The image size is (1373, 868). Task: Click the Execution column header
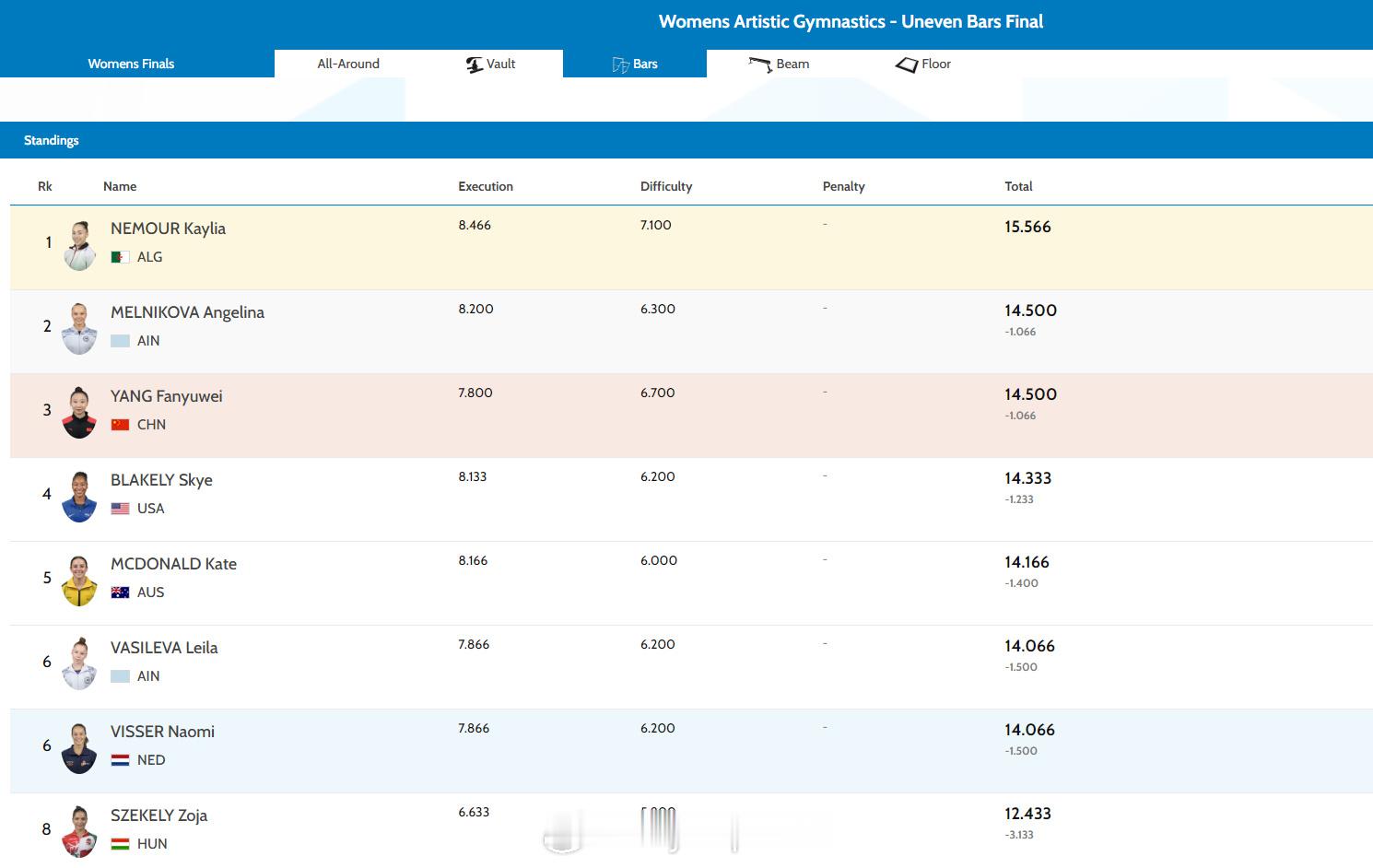tap(486, 186)
